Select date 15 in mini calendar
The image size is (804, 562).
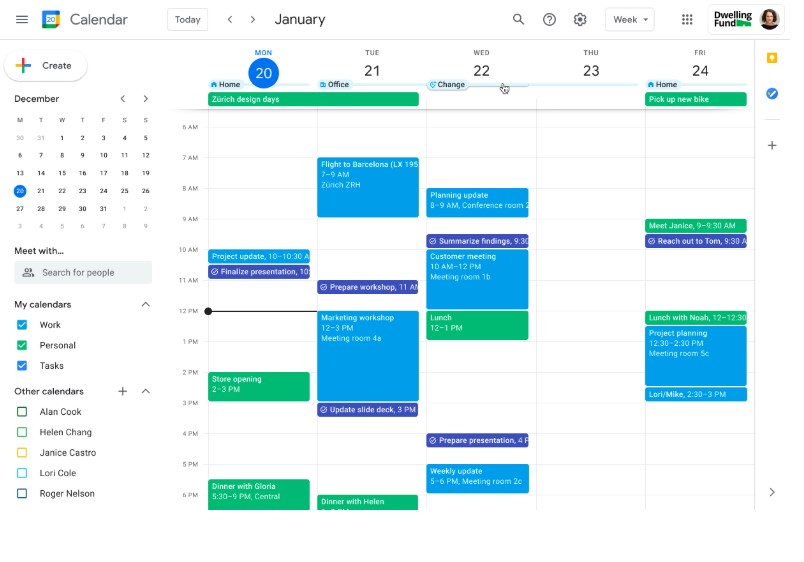coord(62,173)
